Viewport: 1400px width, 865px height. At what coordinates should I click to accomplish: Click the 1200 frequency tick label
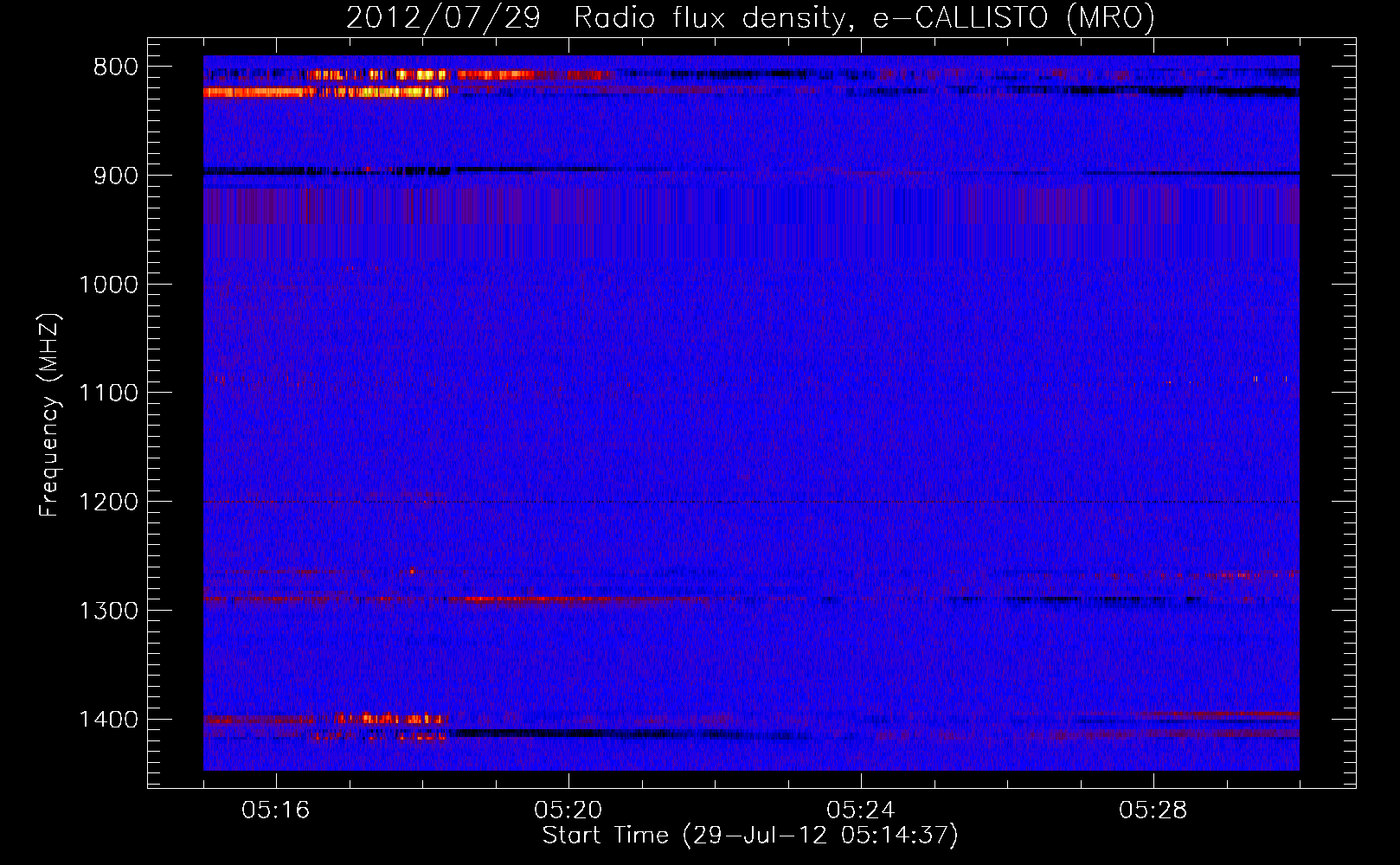click(108, 503)
